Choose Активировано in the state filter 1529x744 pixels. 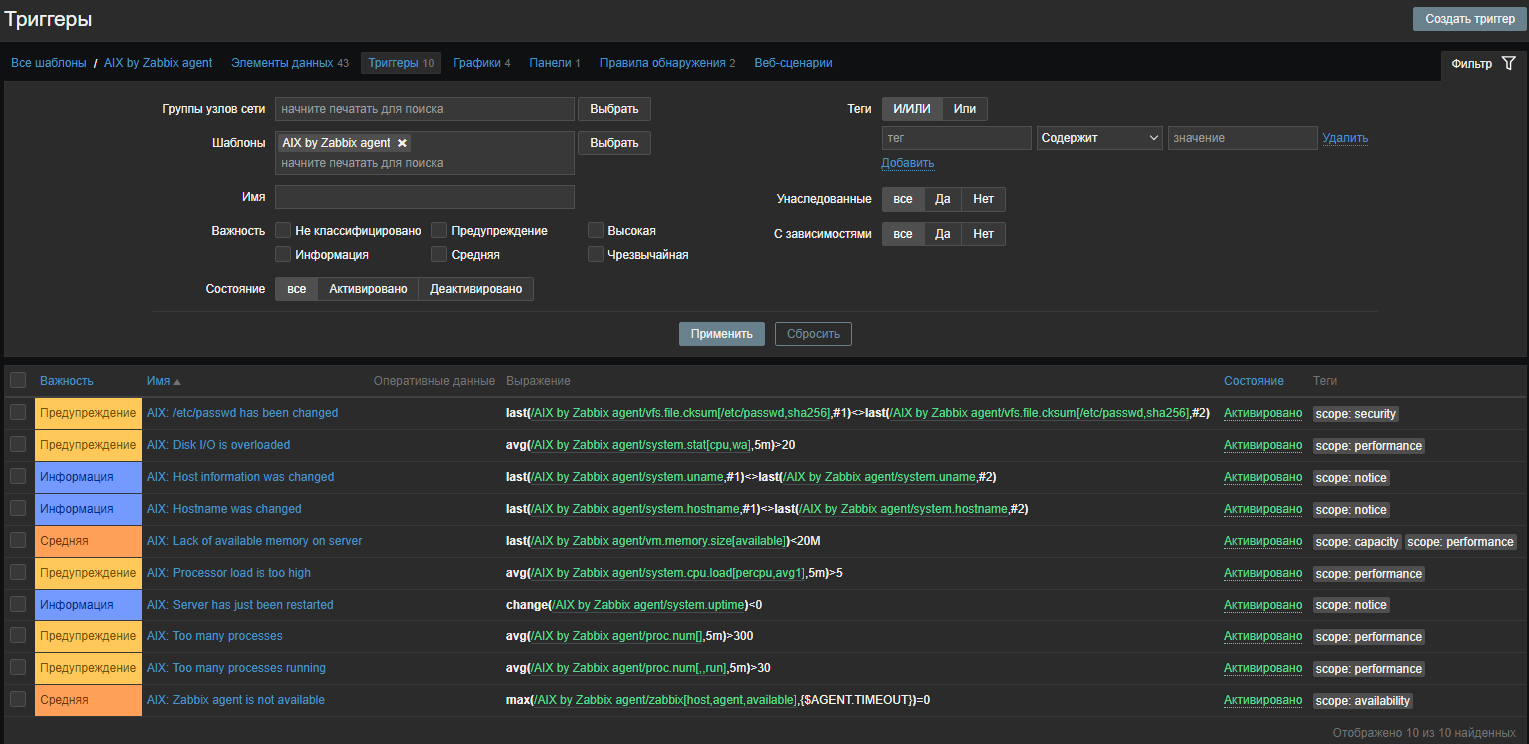(x=368, y=289)
